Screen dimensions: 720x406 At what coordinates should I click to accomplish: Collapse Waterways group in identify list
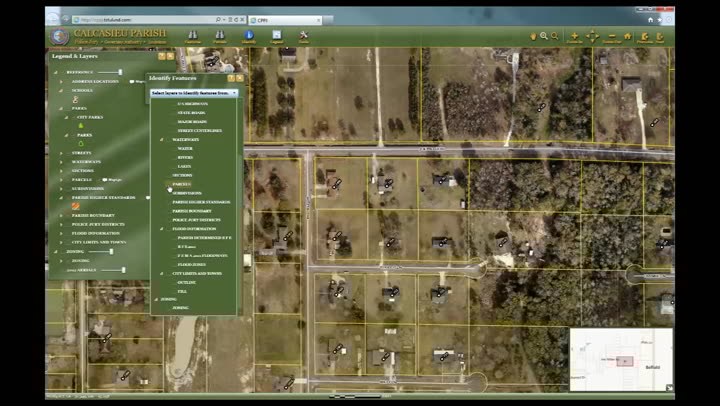pyautogui.click(x=162, y=140)
